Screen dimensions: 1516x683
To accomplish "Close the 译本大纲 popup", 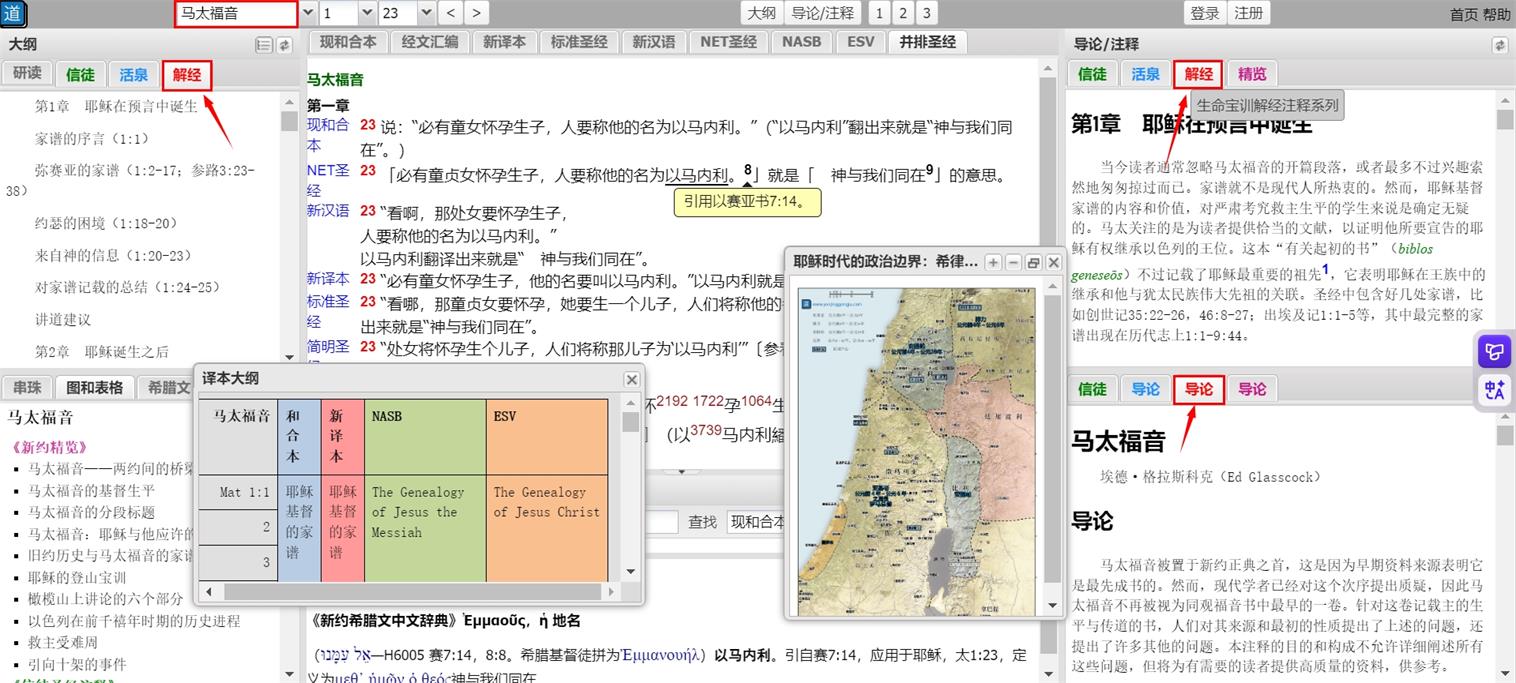I will coord(631,379).
